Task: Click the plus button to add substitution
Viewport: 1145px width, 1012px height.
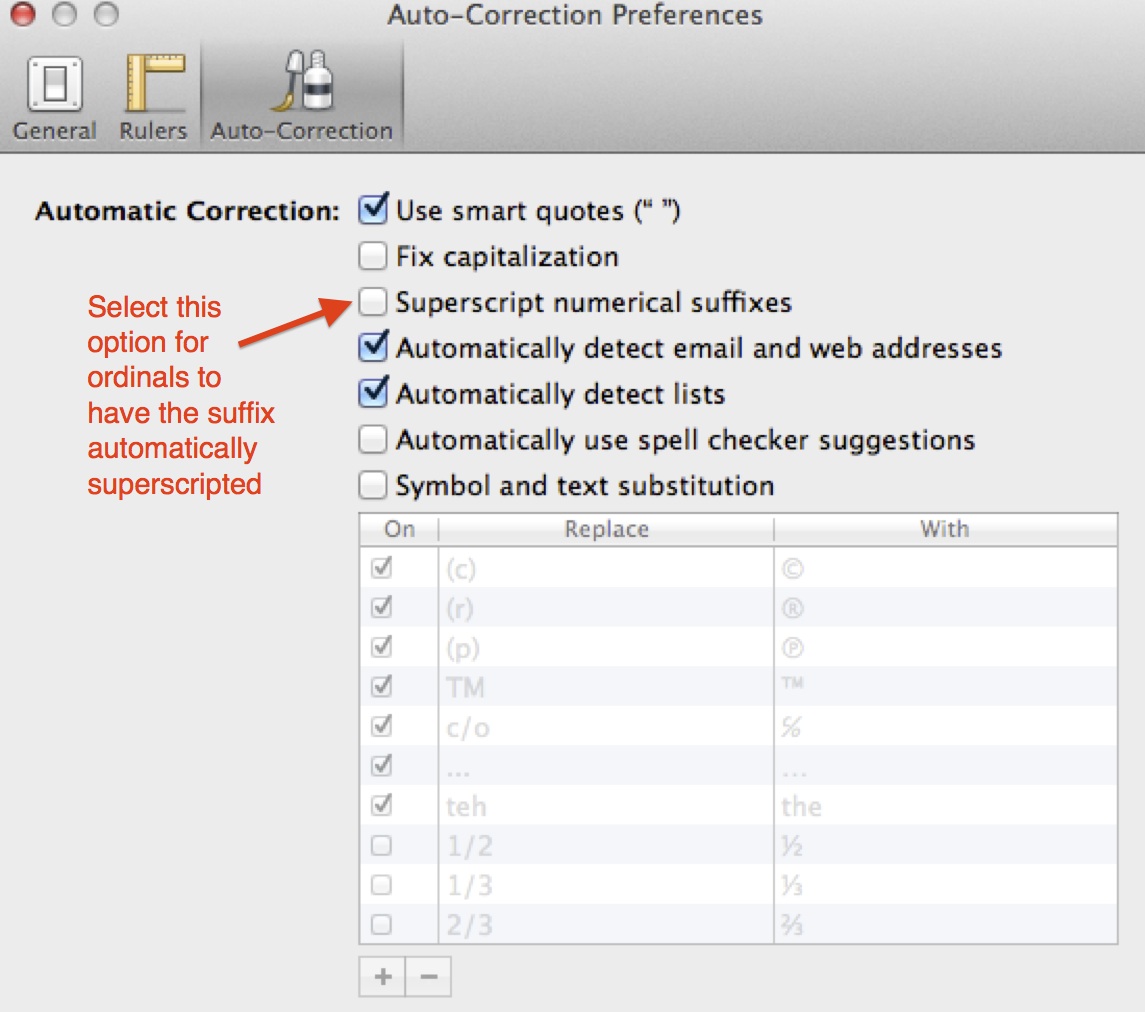Action: click(x=382, y=976)
